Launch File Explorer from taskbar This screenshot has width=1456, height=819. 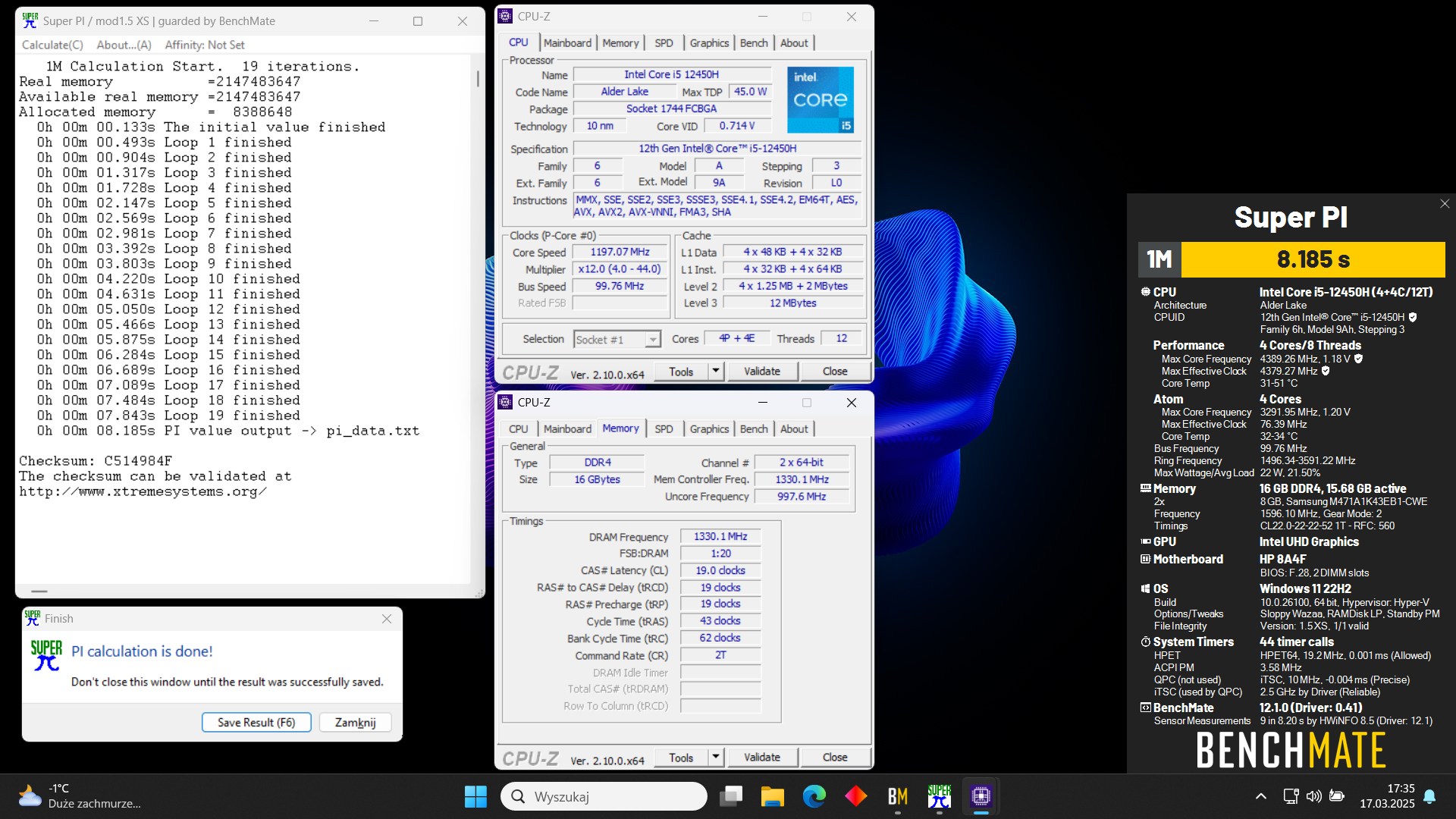tap(772, 796)
